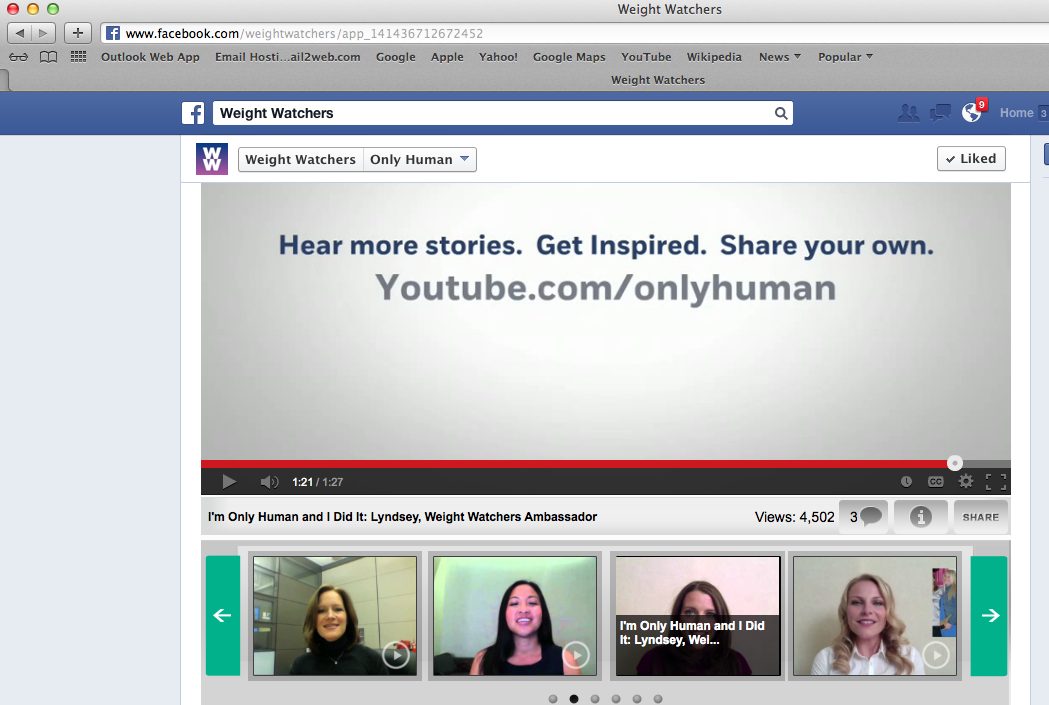Click Home in Facebook header

tap(1016, 113)
